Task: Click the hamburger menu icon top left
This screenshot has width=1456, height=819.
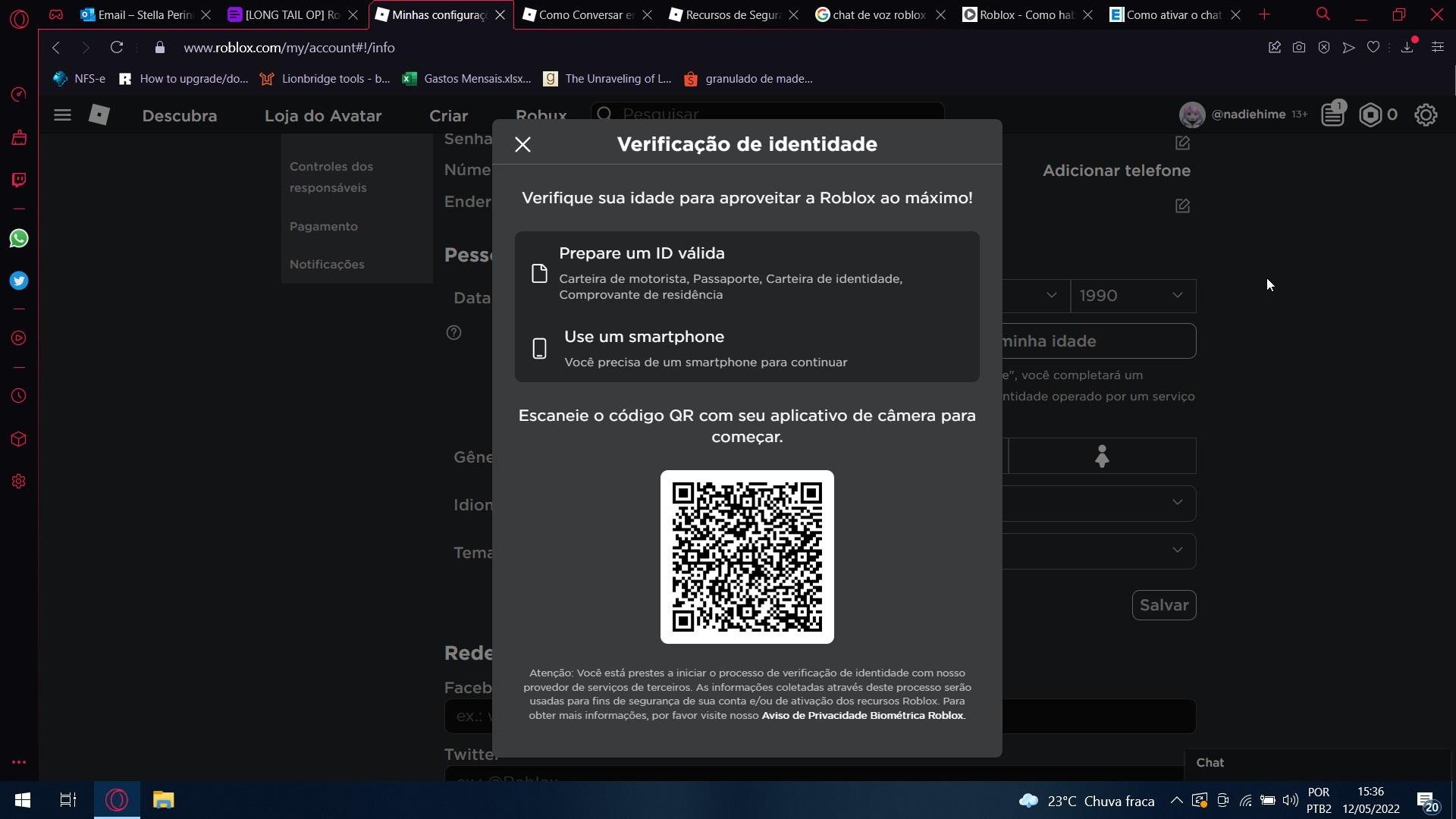Action: [62, 114]
